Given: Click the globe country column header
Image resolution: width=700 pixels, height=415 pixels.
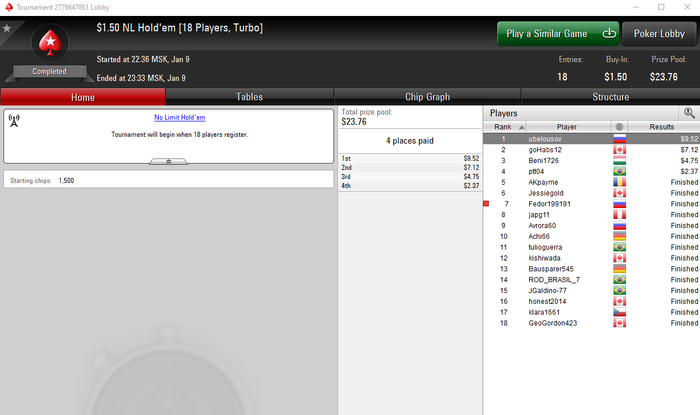Looking at the screenshot, I should click(619, 127).
